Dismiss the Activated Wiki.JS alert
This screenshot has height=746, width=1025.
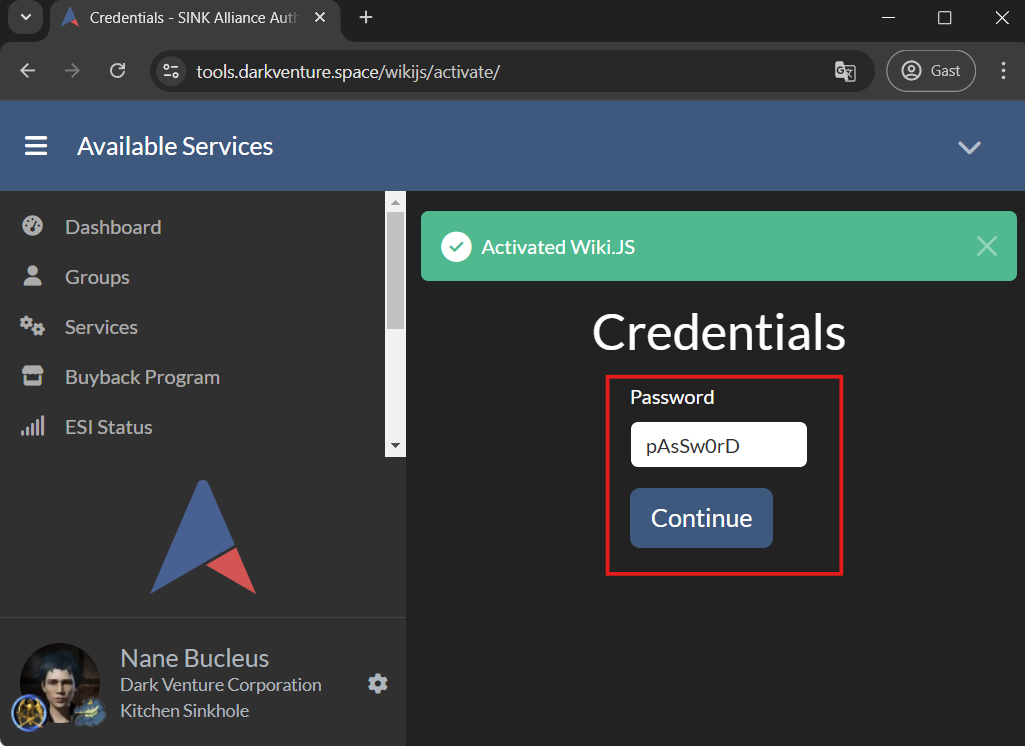click(986, 246)
